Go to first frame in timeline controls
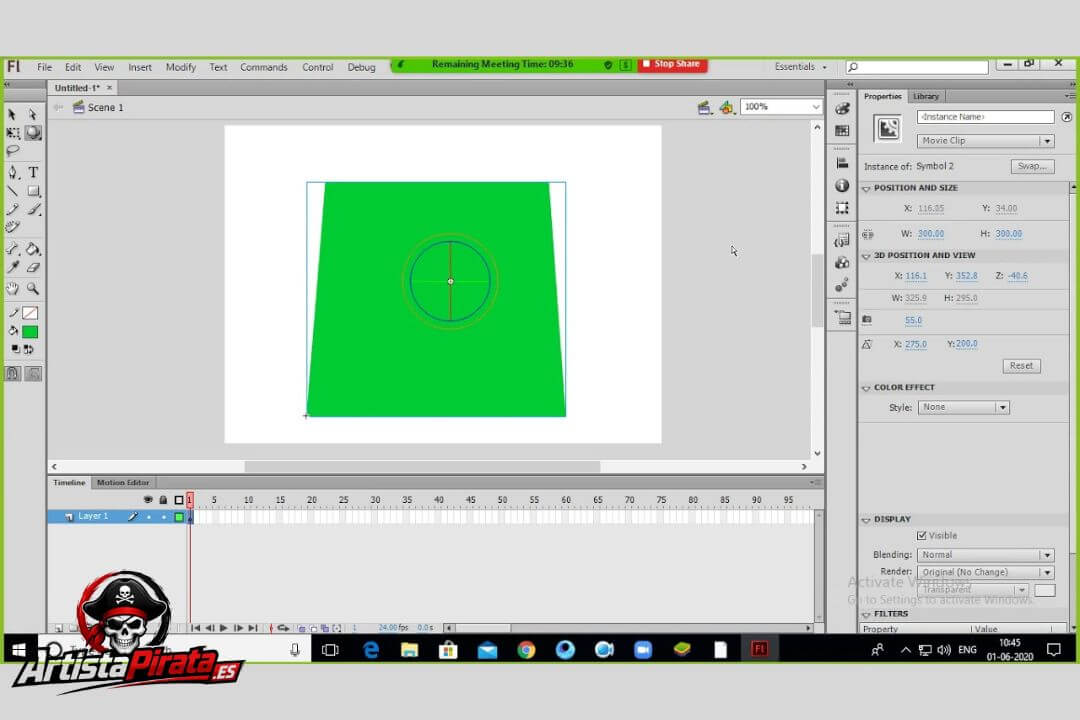Image resolution: width=1080 pixels, height=720 pixels. 196,628
